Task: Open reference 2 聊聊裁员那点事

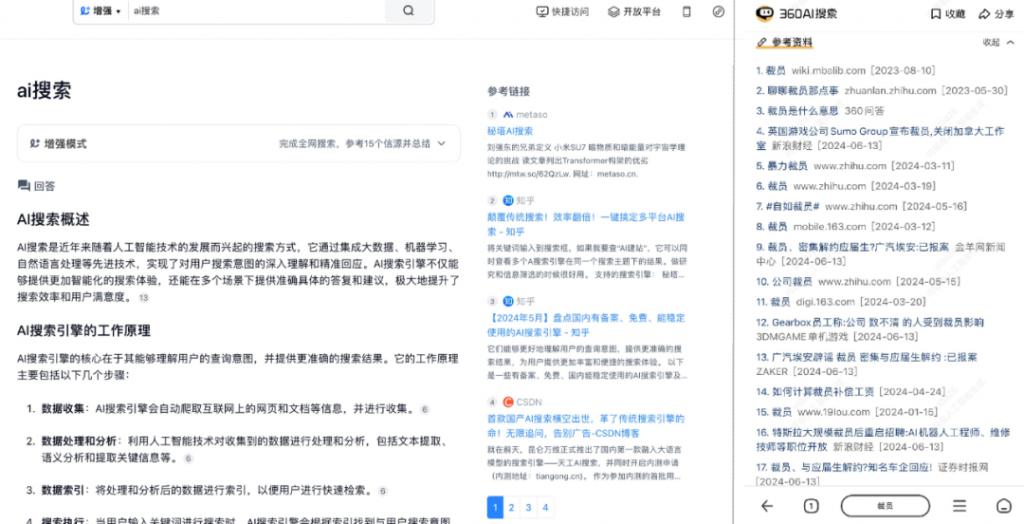Action: coord(882,90)
